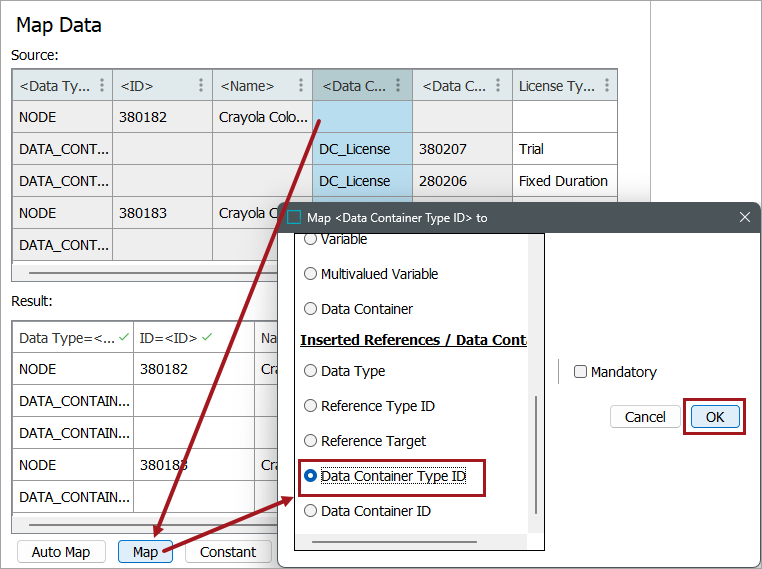Open column menu dots for <ID> header
This screenshot has height=569, width=762.
tap(201, 86)
